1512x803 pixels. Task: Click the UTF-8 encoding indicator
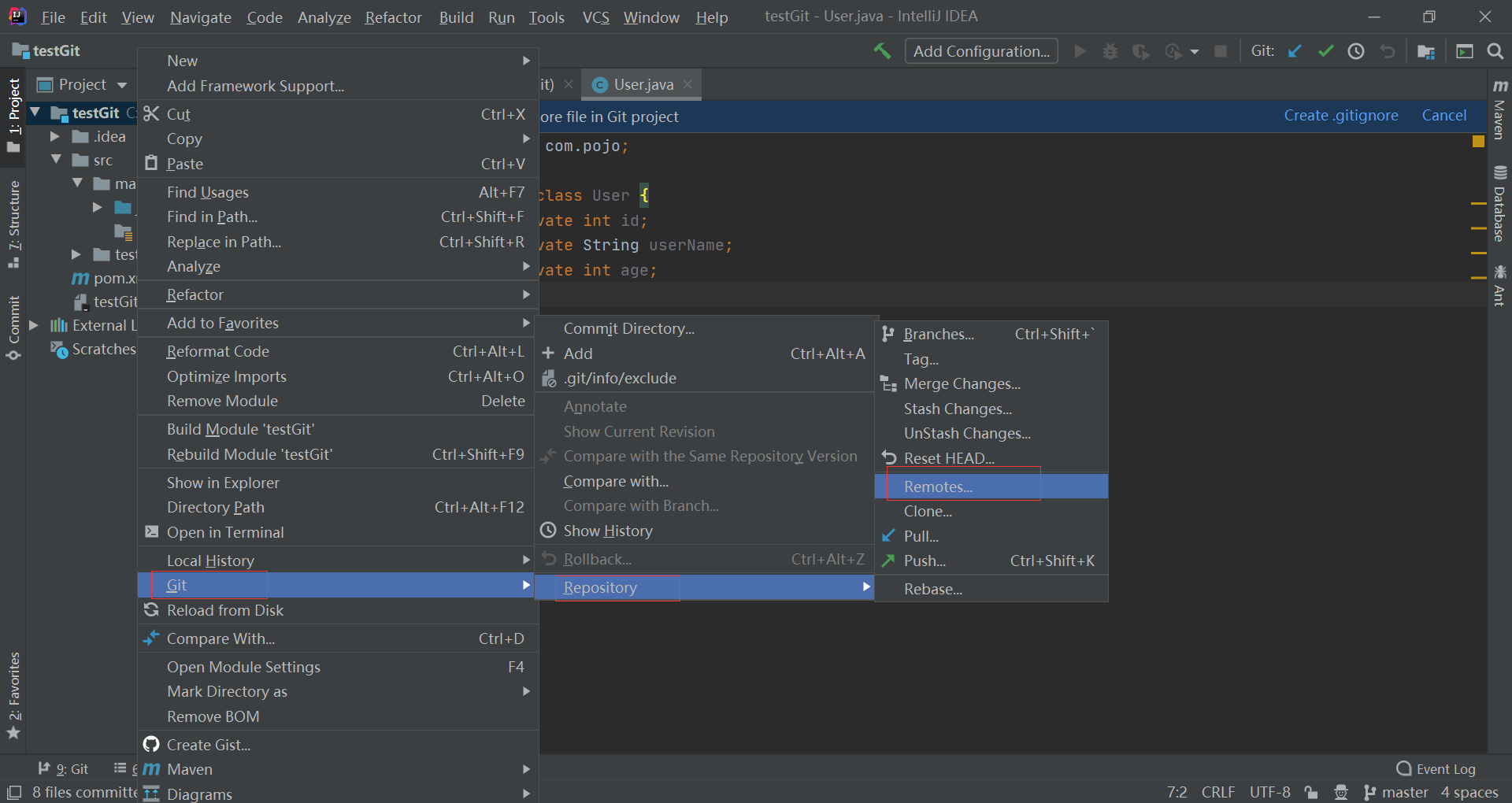coord(1270,792)
